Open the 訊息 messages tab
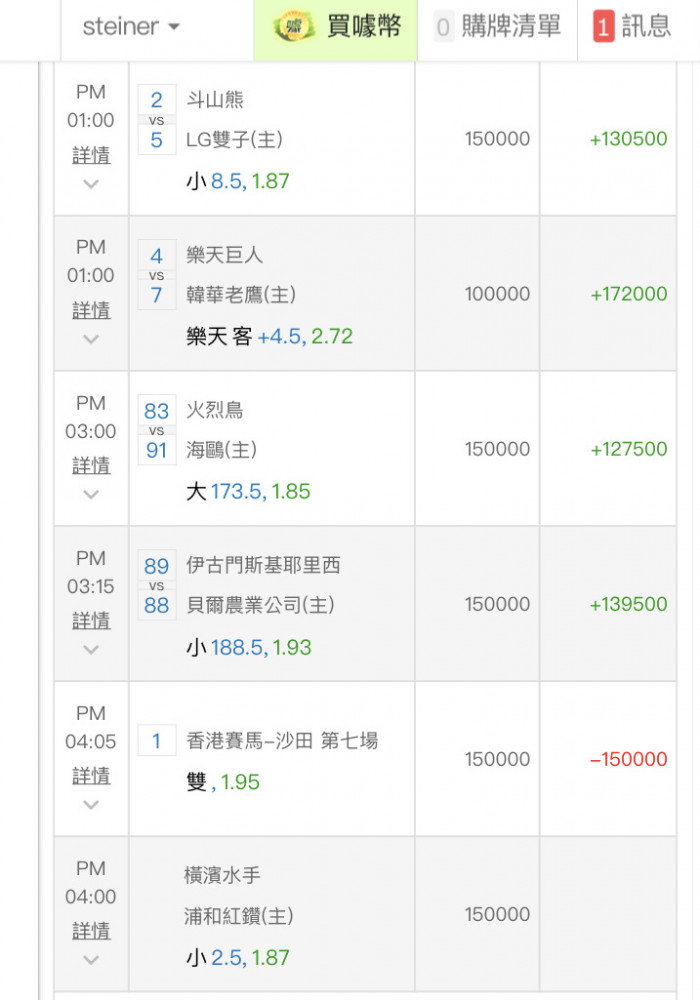 click(645, 26)
